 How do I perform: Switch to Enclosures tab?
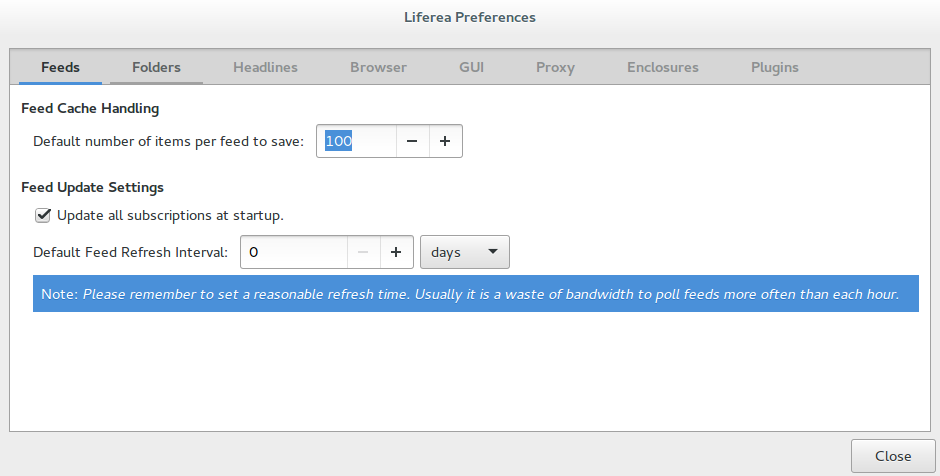[x=662, y=67]
